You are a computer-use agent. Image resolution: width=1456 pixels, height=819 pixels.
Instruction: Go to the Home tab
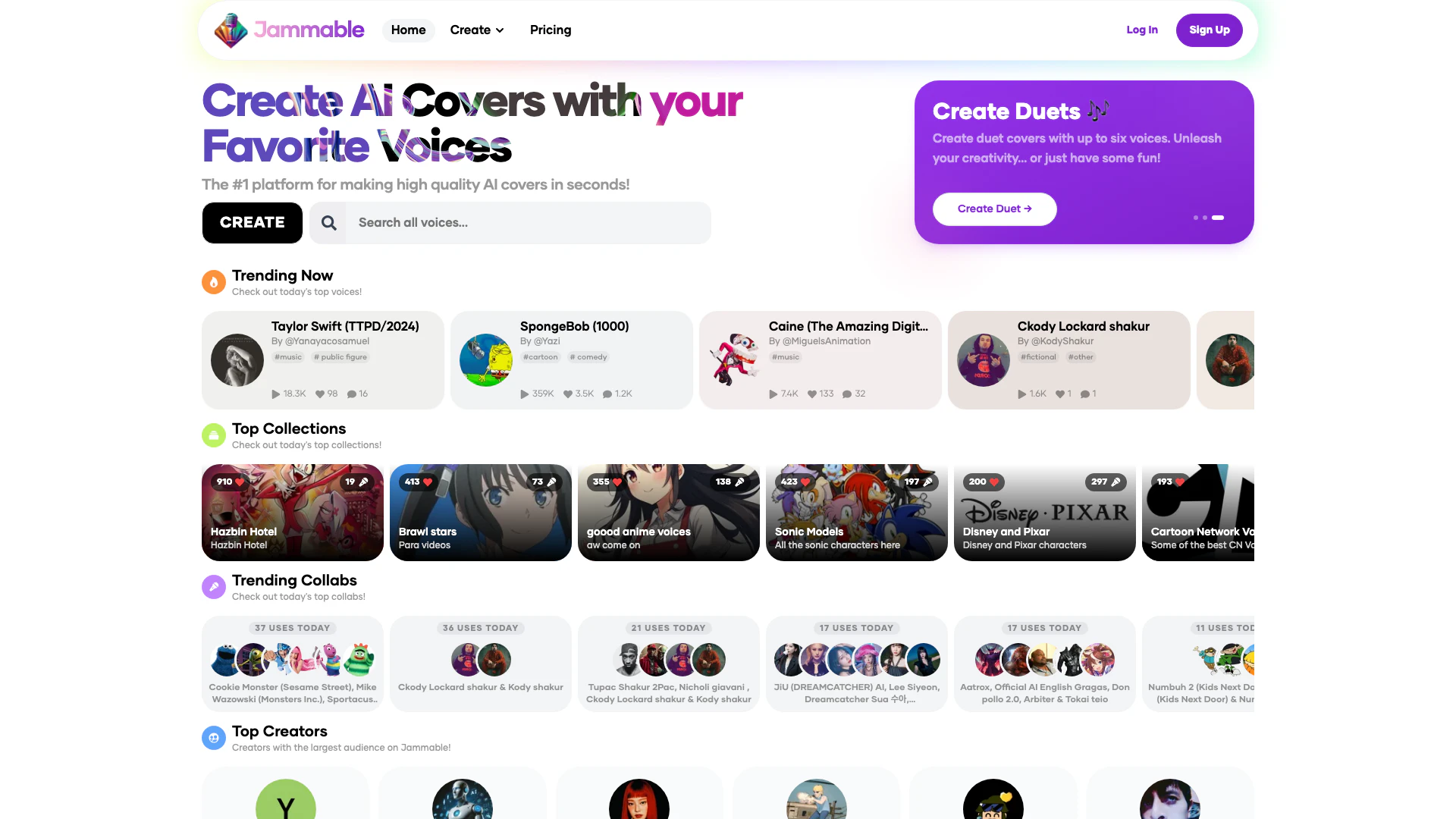[x=409, y=30]
